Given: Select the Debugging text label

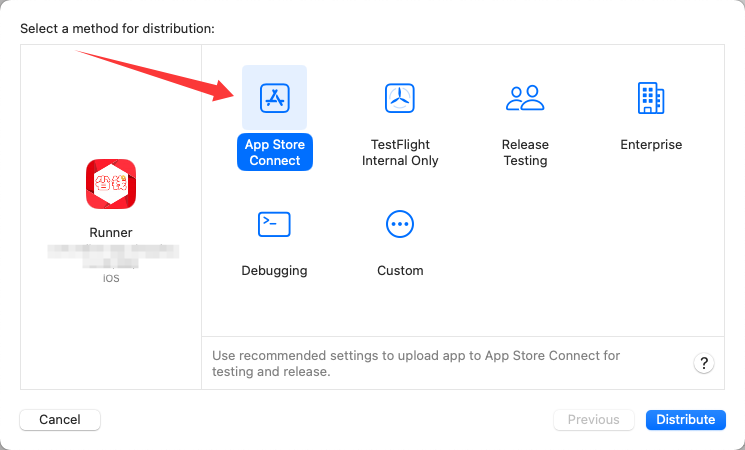Looking at the screenshot, I should 274,271.
